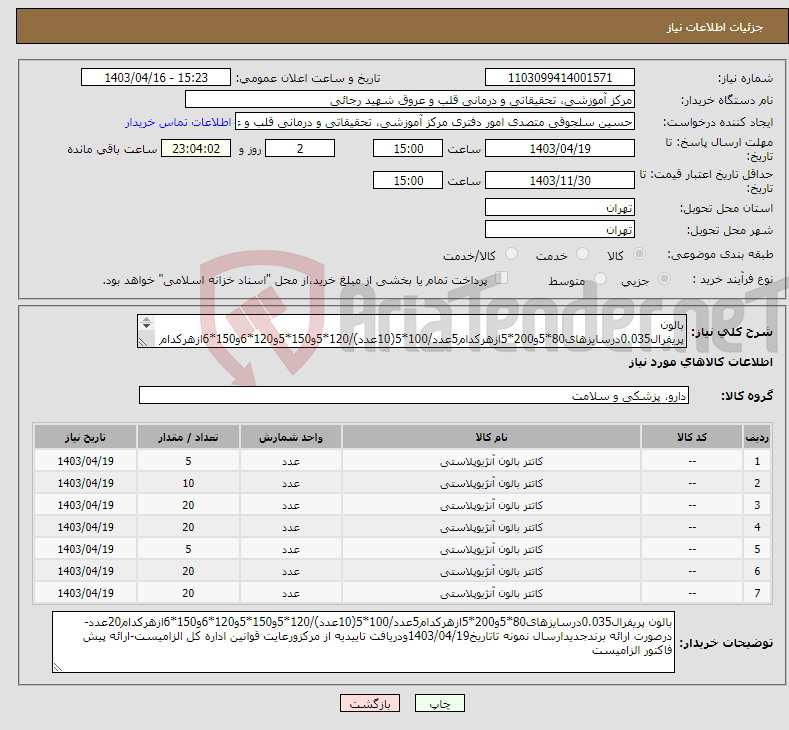The width and height of the screenshot is (789, 730).
Task: Click item name in table row 5
Action: pos(491,549)
